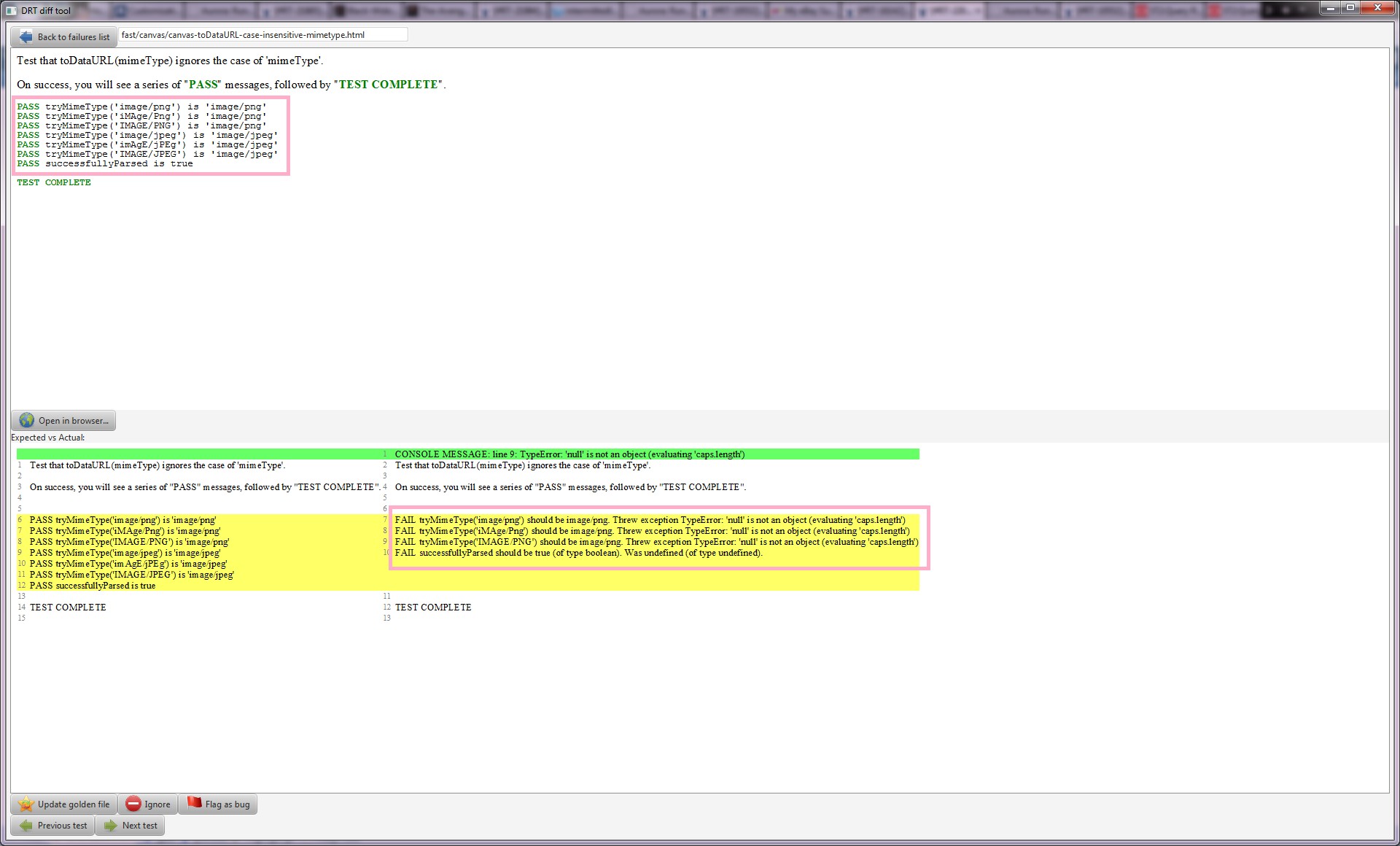Click the test file path text field
The image size is (1400, 846).
click(x=262, y=35)
